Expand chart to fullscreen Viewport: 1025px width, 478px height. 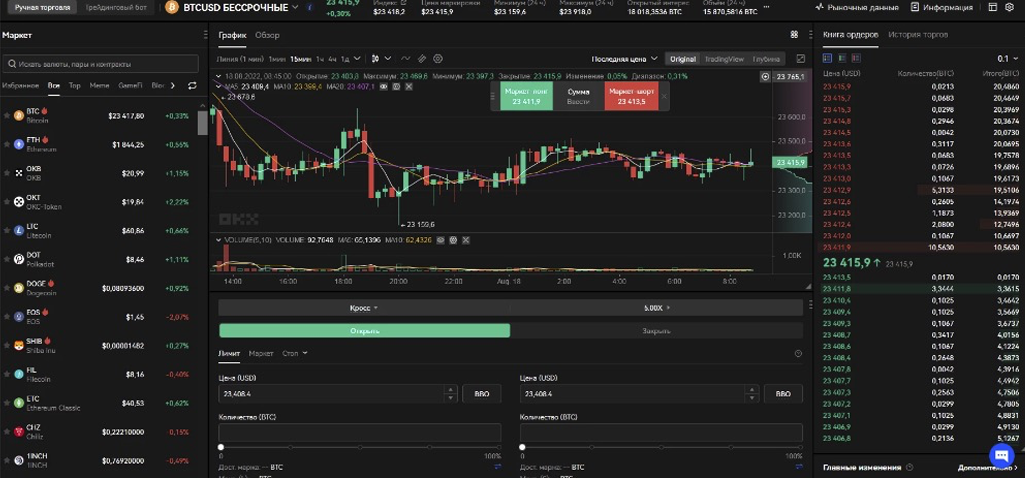tap(800, 59)
